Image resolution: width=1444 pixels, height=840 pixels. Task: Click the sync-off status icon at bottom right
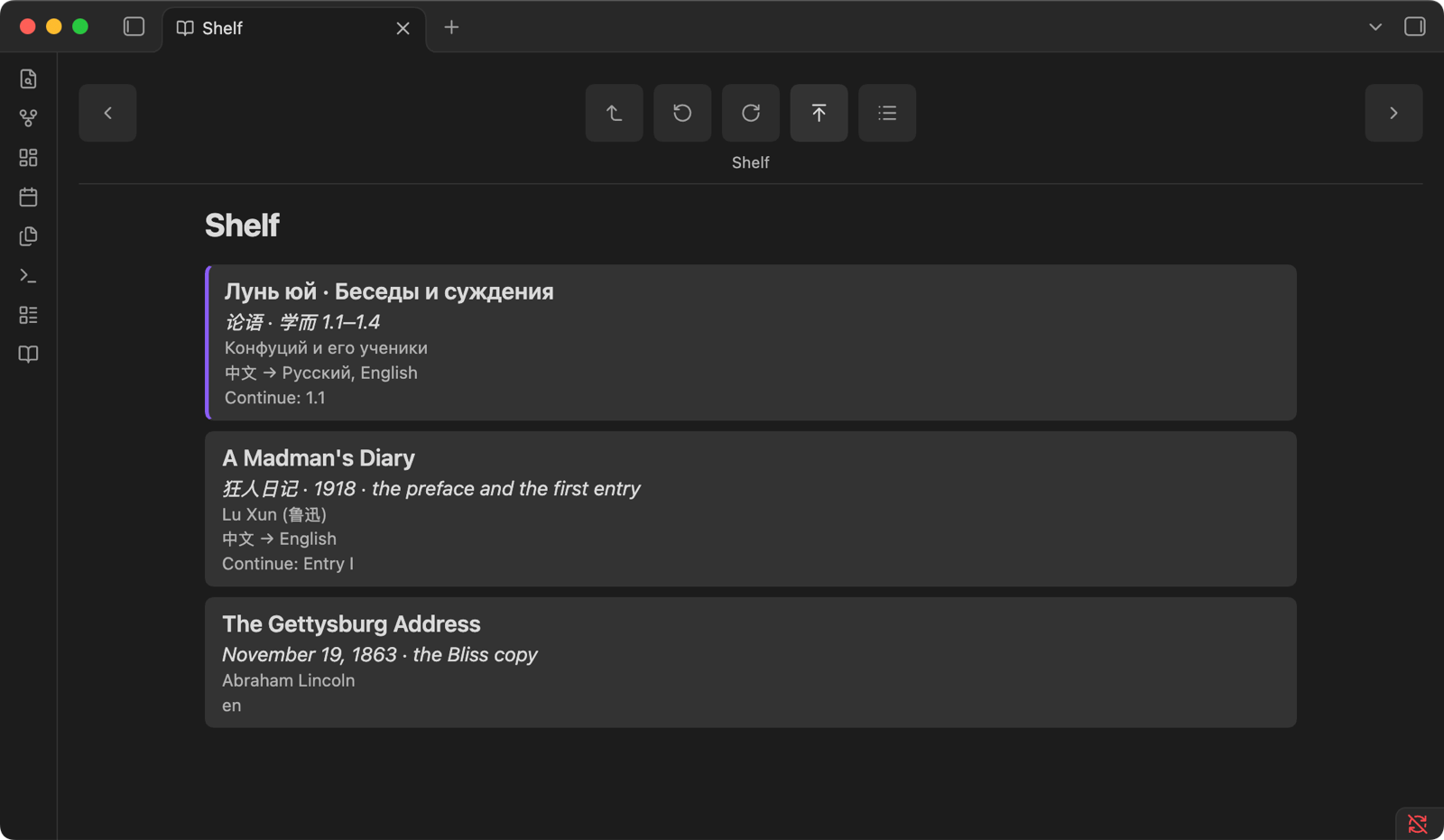(x=1418, y=824)
